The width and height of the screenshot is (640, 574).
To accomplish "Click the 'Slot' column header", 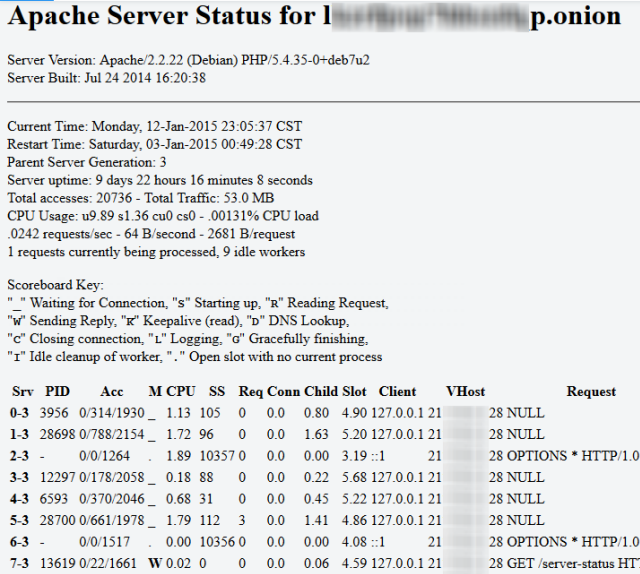I will coord(354,392).
